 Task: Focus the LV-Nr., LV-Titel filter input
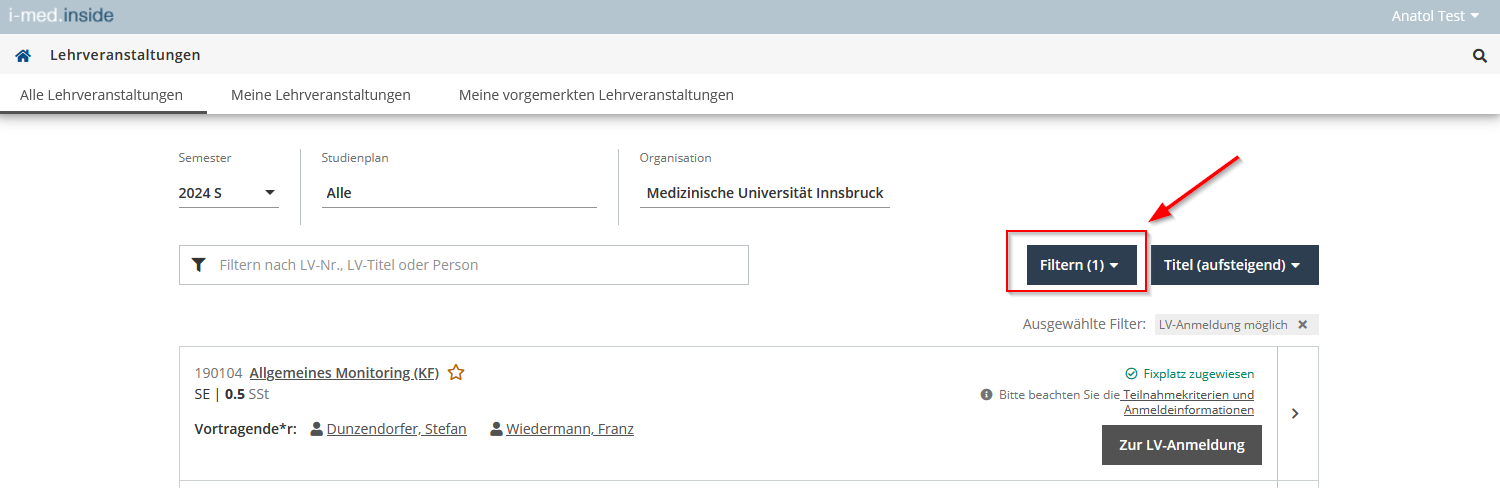click(x=464, y=265)
